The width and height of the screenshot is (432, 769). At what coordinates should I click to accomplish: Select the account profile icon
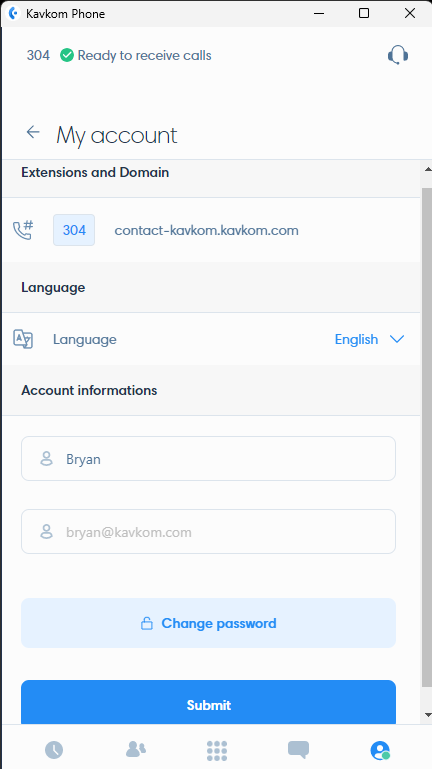click(380, 750)
